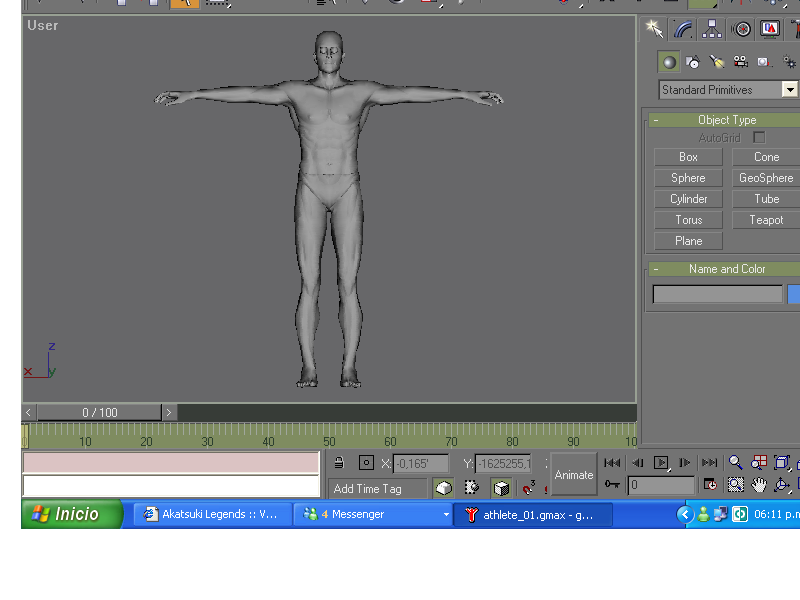This screenshot has height=600, width=800.
Task: Click the Tube primitive button
Action: point(766,199)
